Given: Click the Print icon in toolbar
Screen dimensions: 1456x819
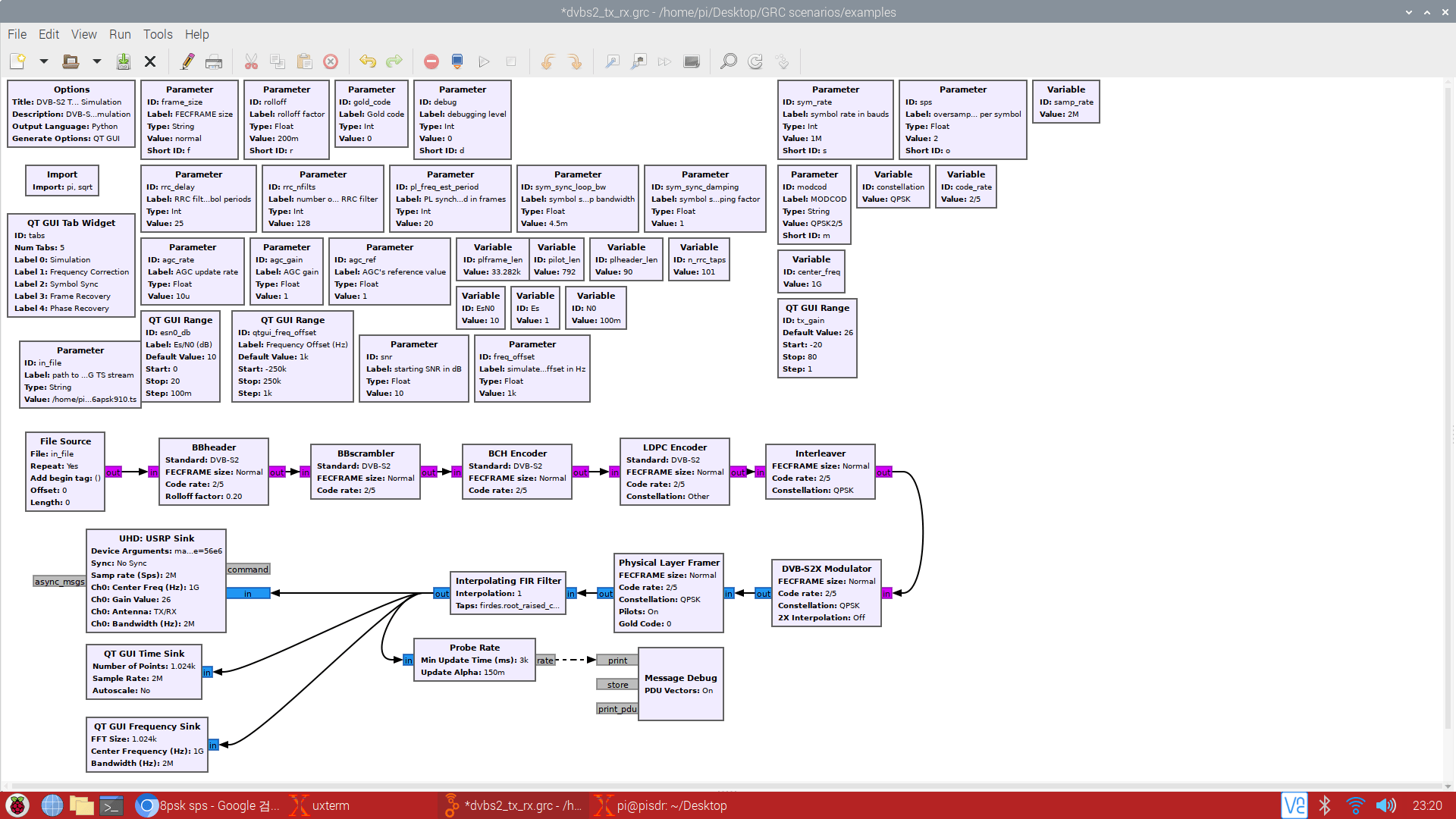Looking at the screenshot, I should click(214, 61).
